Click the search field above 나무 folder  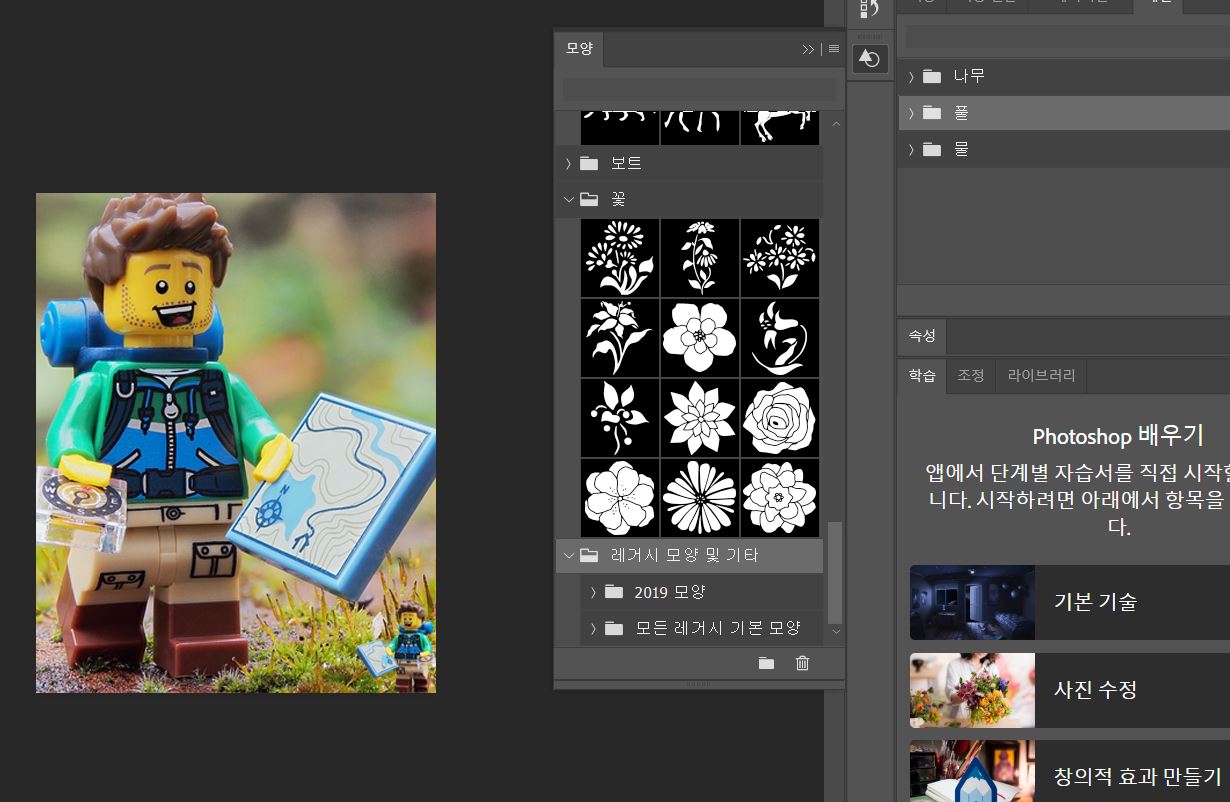[x=1067, y=37]
